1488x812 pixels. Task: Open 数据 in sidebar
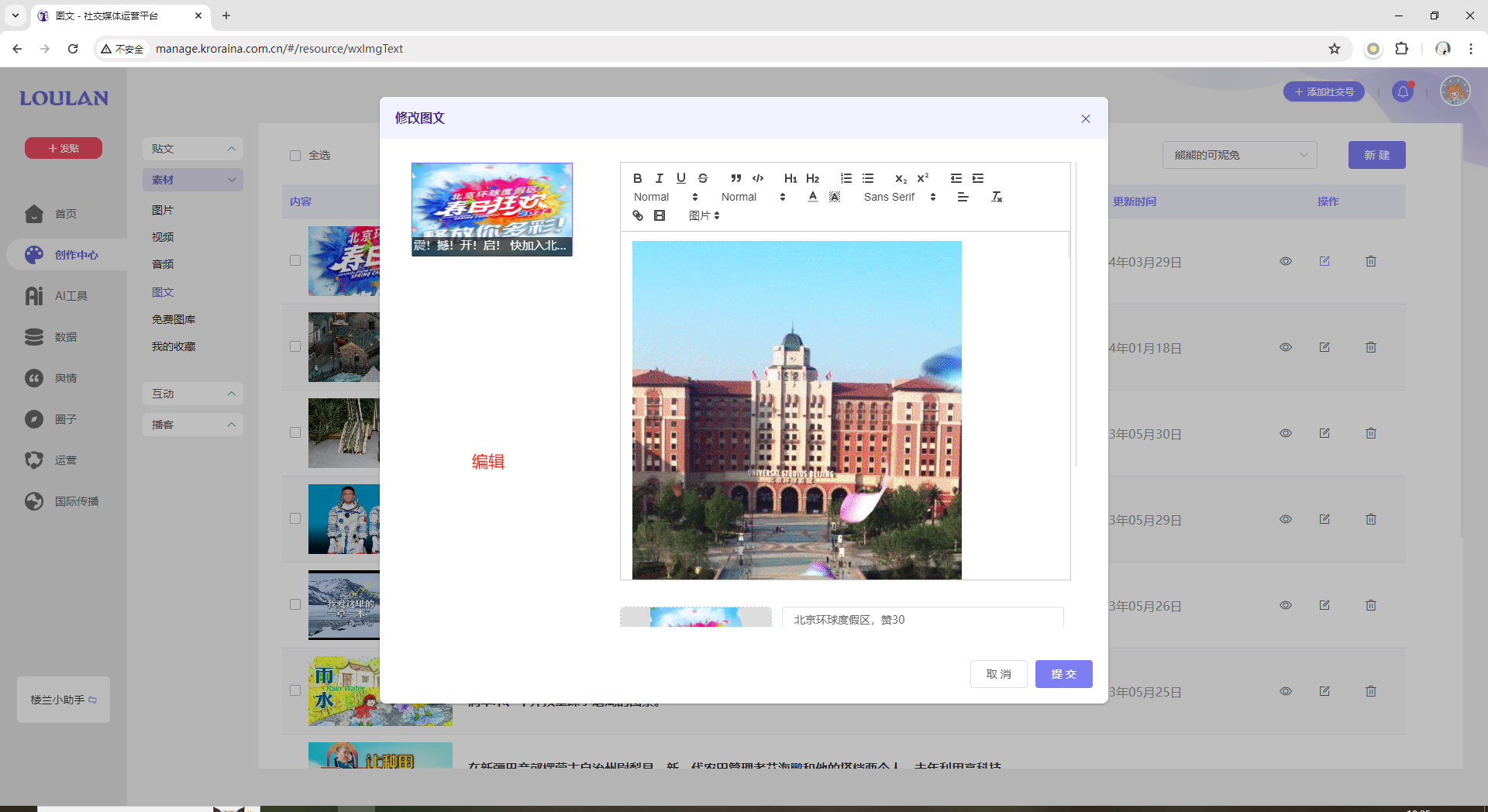[64, 337]
